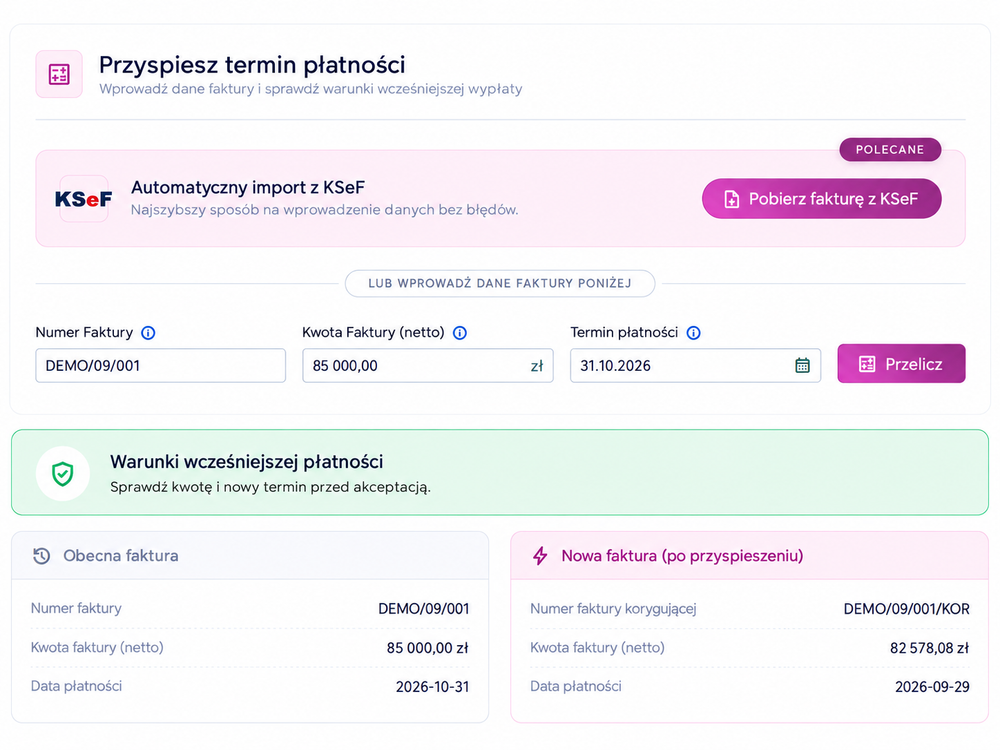
Task: Click the Obecna faktura card header
Action: click(250, 555)
